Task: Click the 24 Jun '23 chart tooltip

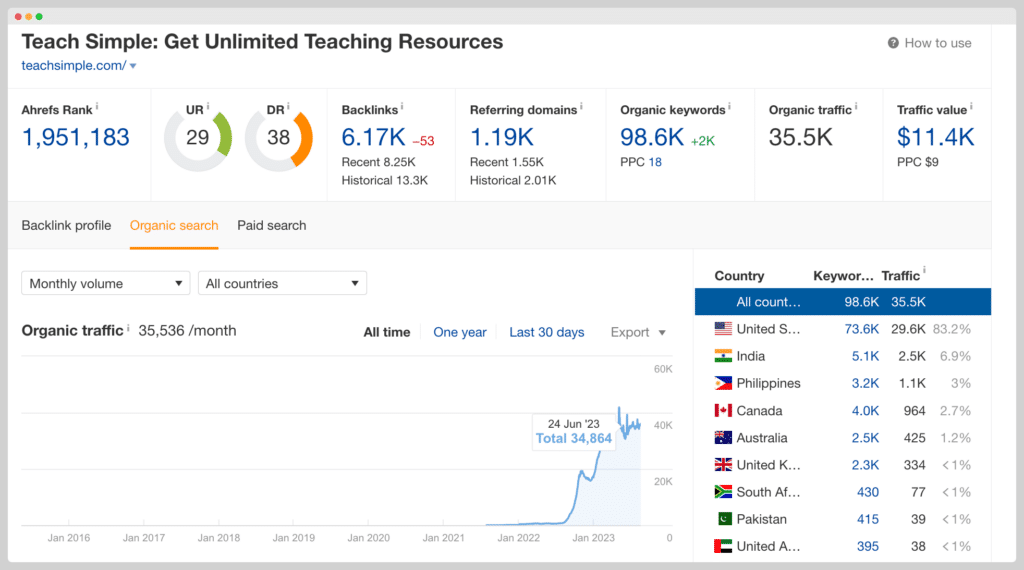Action: (573, 432)
